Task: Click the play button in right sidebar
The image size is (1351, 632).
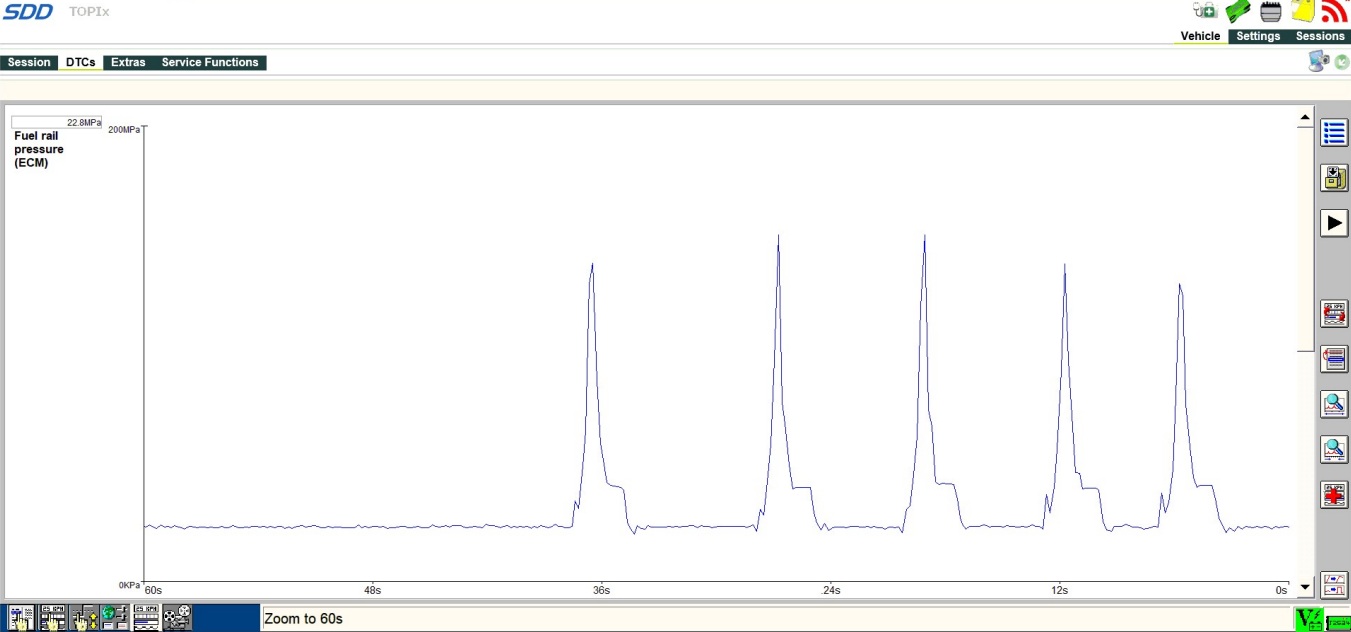Action: coord(1334,222)
